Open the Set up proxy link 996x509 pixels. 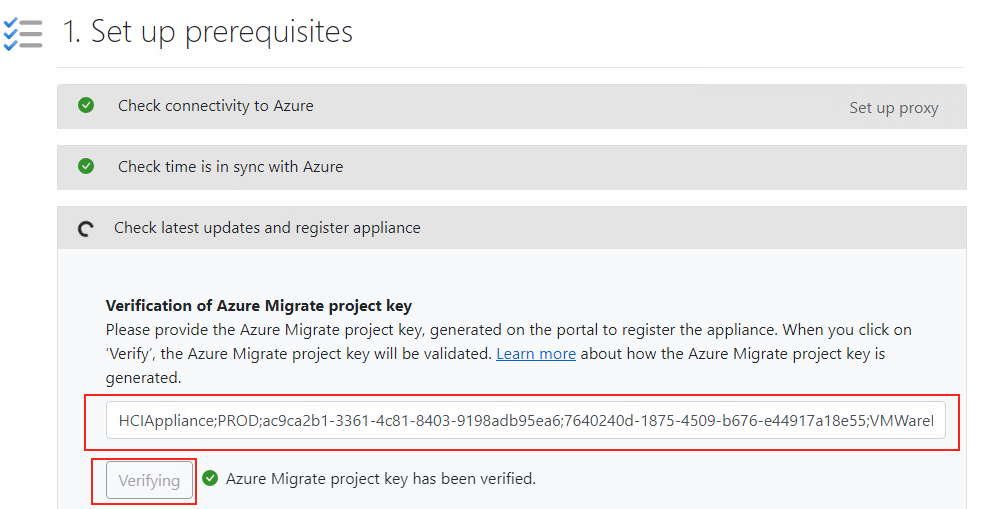tap(894, 108)
